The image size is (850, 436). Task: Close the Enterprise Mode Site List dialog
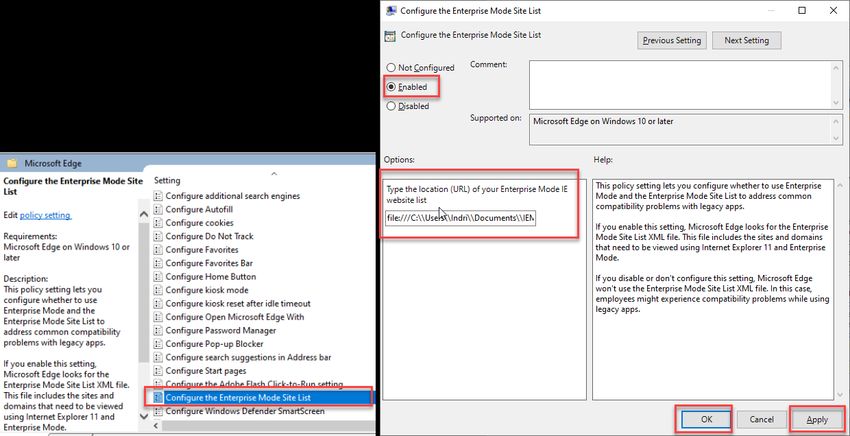[833, 10]
